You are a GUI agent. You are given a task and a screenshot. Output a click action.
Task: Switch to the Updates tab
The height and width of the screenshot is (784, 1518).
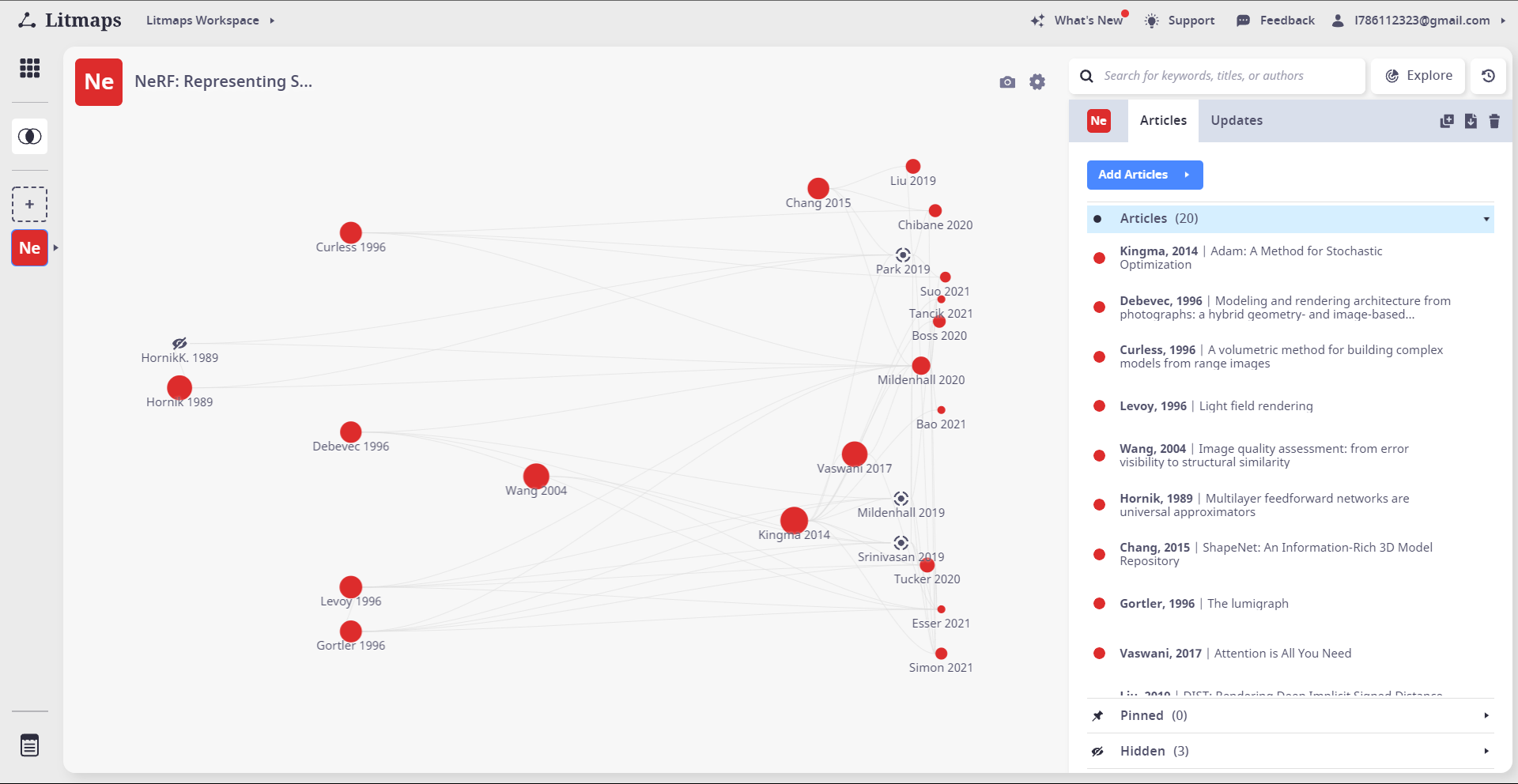click(x=1237, y=121)
